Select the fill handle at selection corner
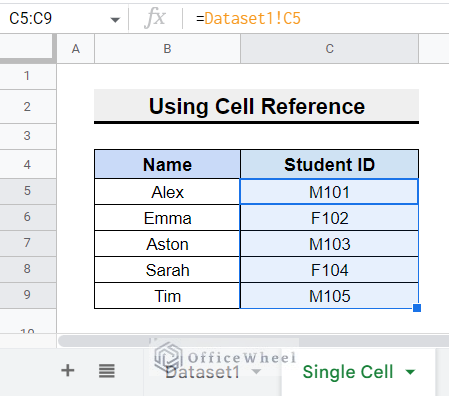The height and width of the screenshot is (396, 449). (417, 308)
